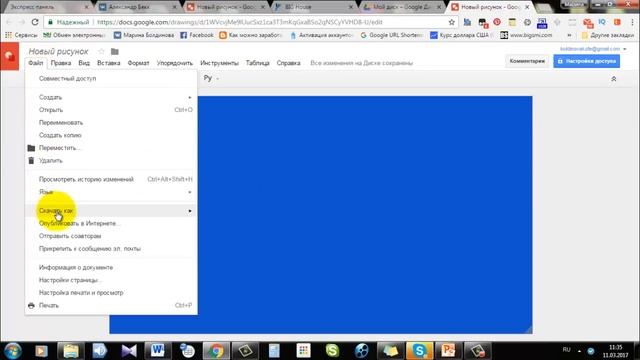640x360 pixels.
Task: Open the Chrome three-dot menu
Action: coord(632,22)
